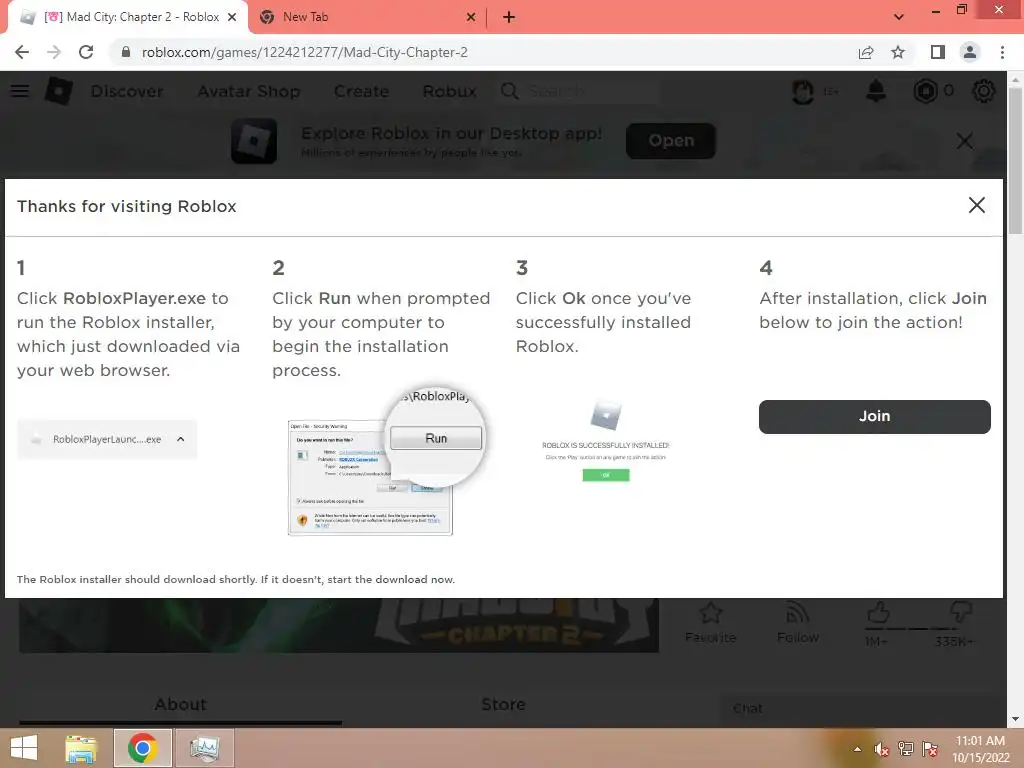Screen dimensions: 1024x768
Task: Click the Roblox search field
Action: pyautogui.click(x=580, y=91)
